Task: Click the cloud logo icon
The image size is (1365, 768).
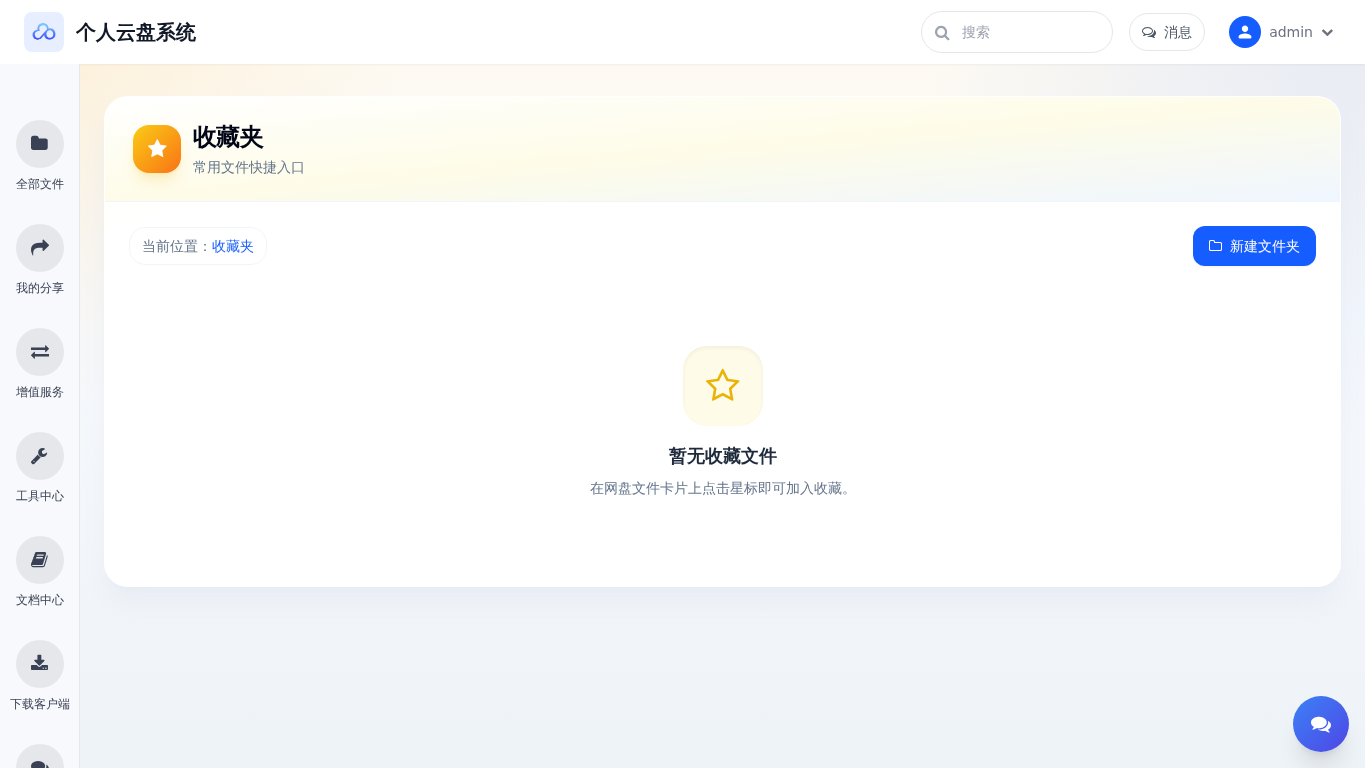Action: [x=44, y=32]
